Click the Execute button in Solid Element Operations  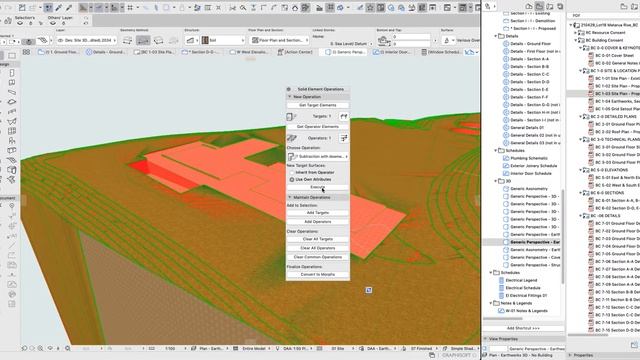pyautogui.click(x=318, y=187)
